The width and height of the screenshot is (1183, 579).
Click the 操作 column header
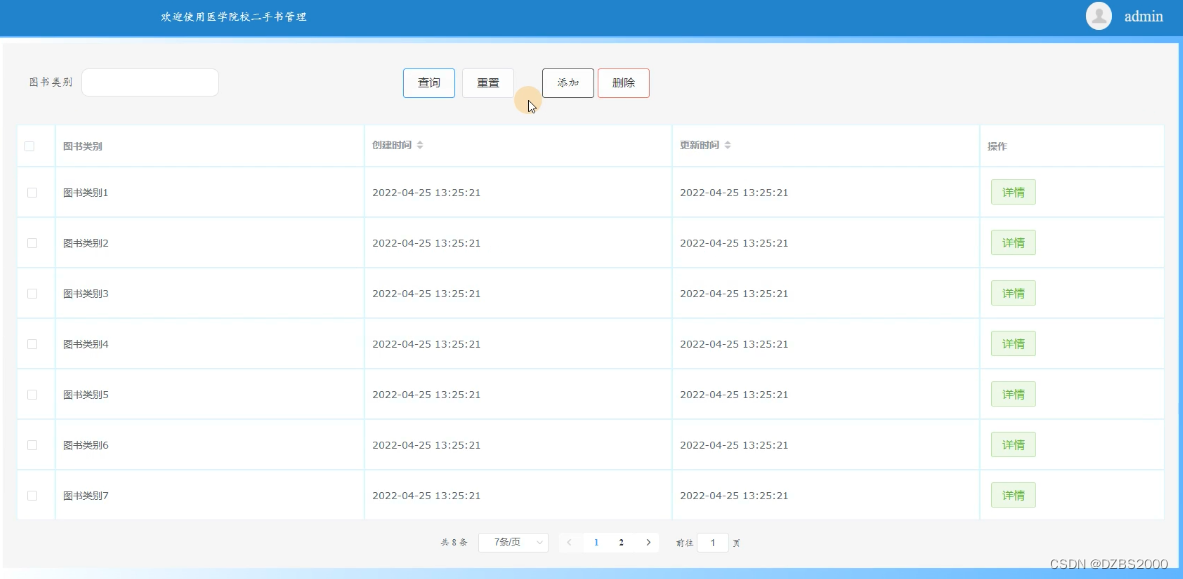point(997,146)
